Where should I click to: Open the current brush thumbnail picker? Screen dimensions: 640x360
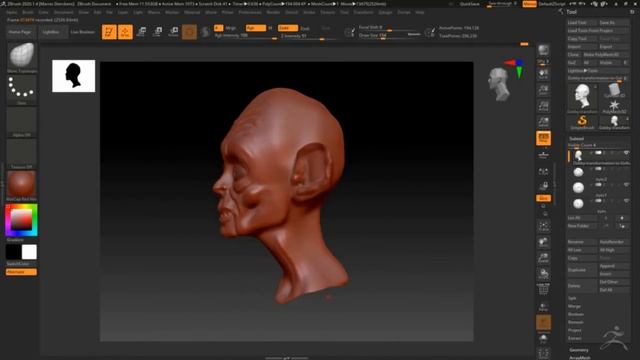22,55
